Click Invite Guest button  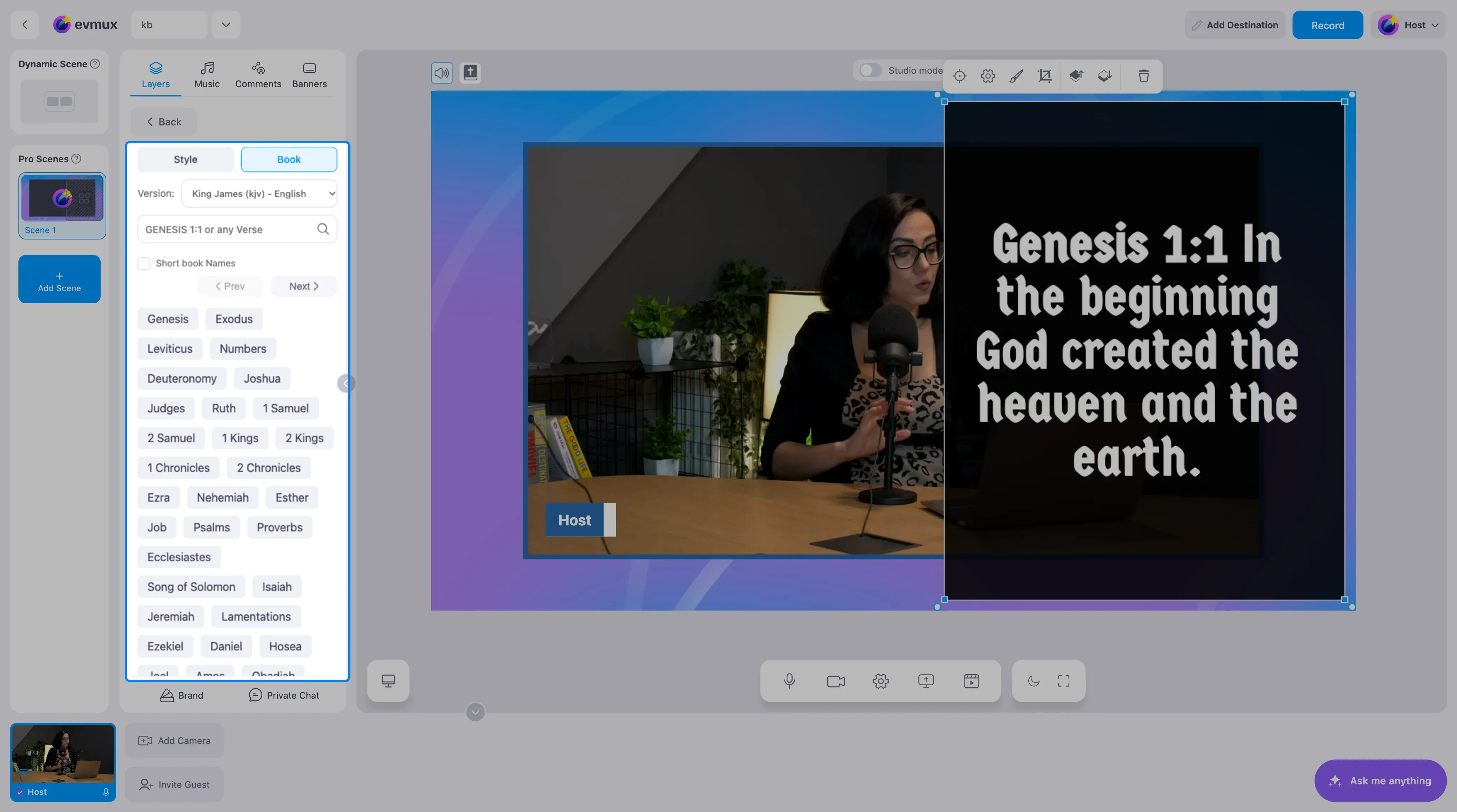pos(174,785)
